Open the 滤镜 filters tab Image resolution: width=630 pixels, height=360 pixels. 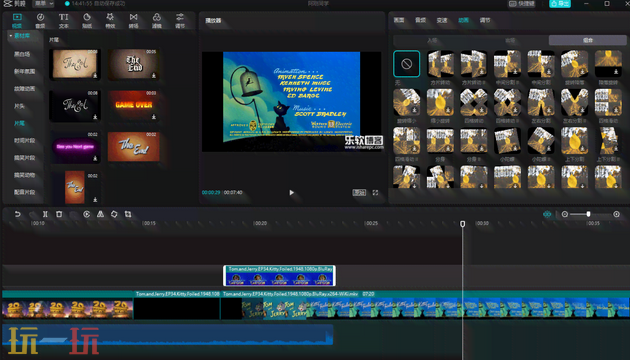tap(157, 20)
